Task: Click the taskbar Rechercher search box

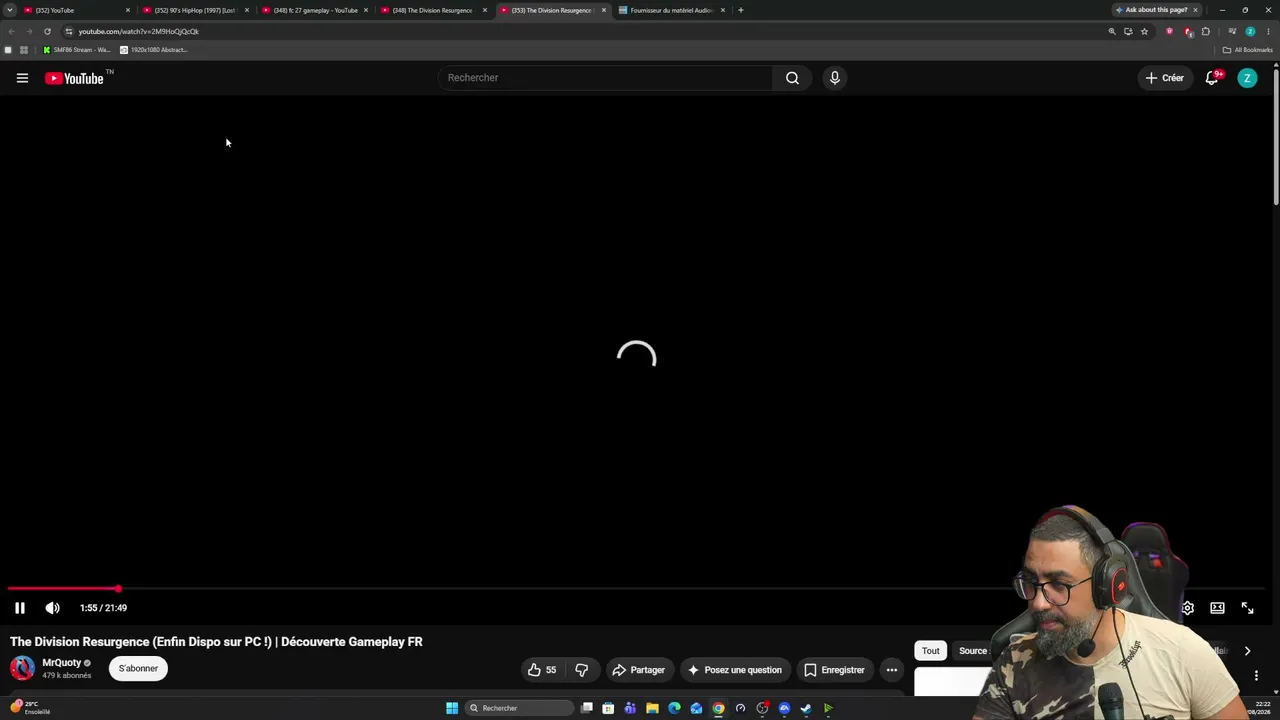Action: tap(520, 708)
